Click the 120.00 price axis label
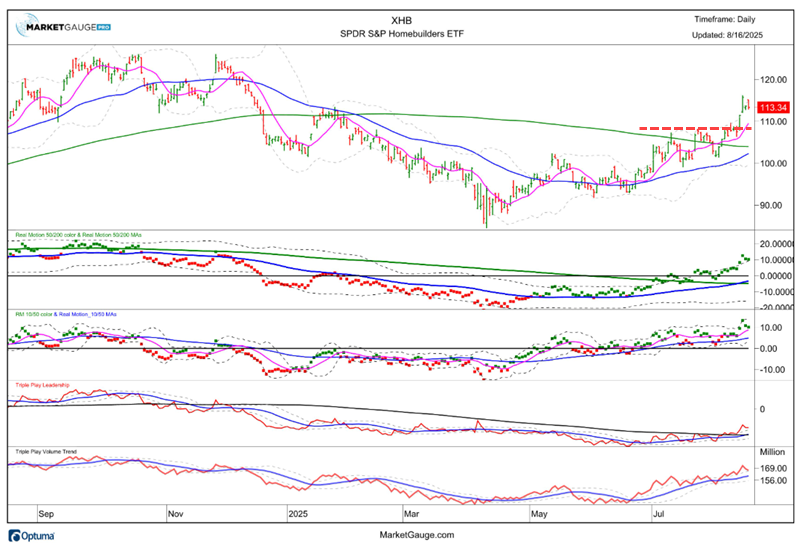Image resolution: width=800 pixels, height=545 pixels. click(x=774, y=79)
